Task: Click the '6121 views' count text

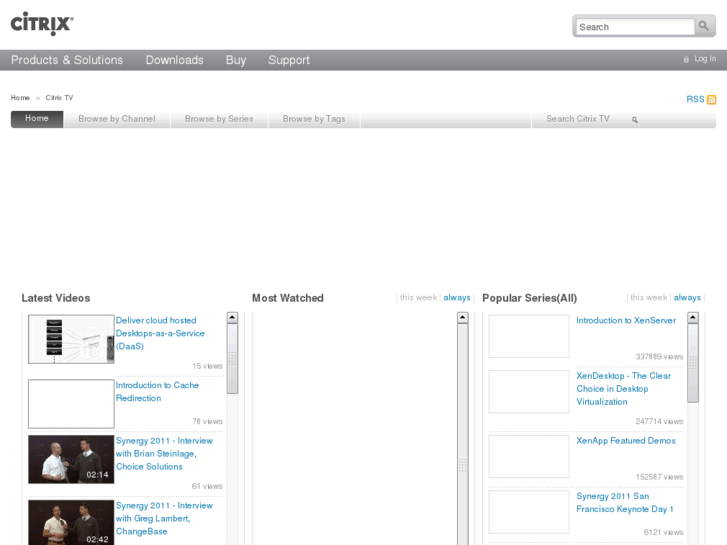Action: pyautogui.click(x=663, y=532)
